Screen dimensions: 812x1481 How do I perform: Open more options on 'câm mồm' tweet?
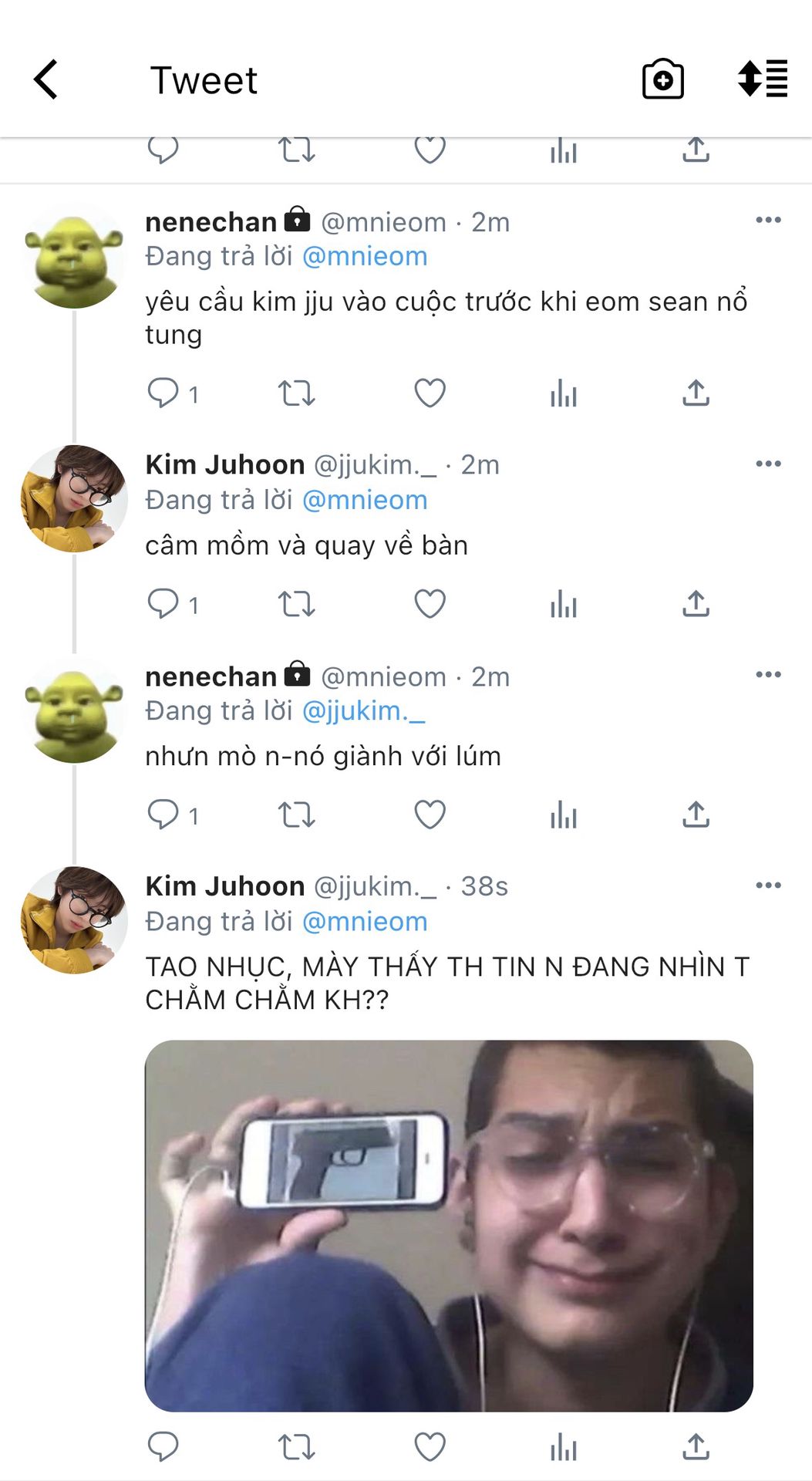click(768, 464)
